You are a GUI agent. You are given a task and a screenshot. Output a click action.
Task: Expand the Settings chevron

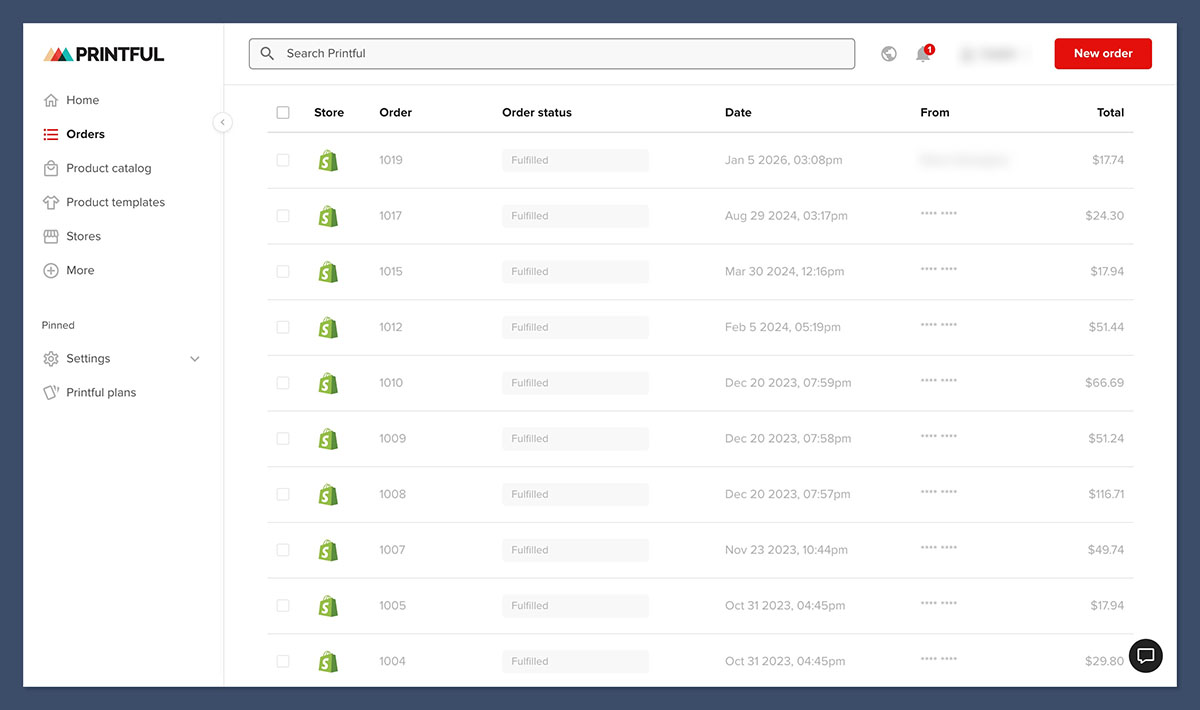[195, 359]
